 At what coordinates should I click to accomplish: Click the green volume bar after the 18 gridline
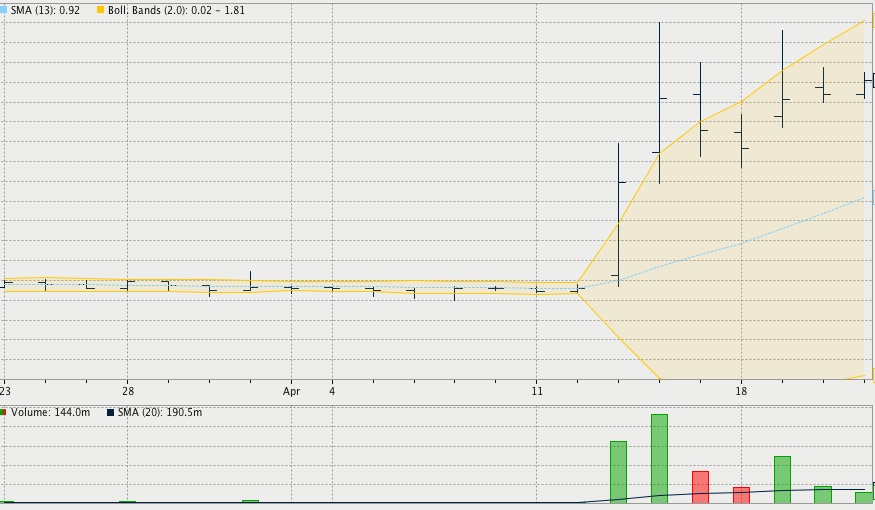(x=782, y=480)
